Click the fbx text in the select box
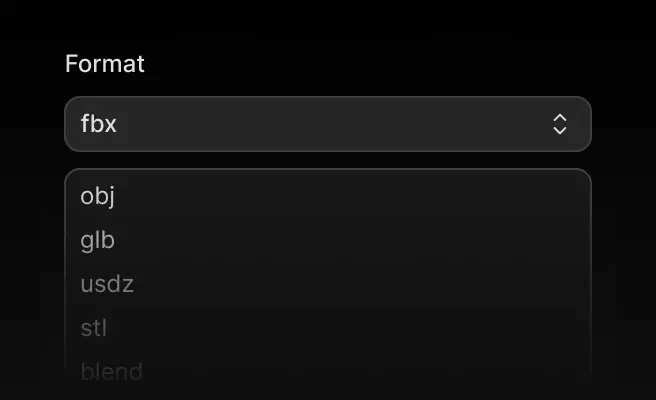The image size is (656, 400). coord(99,124)
